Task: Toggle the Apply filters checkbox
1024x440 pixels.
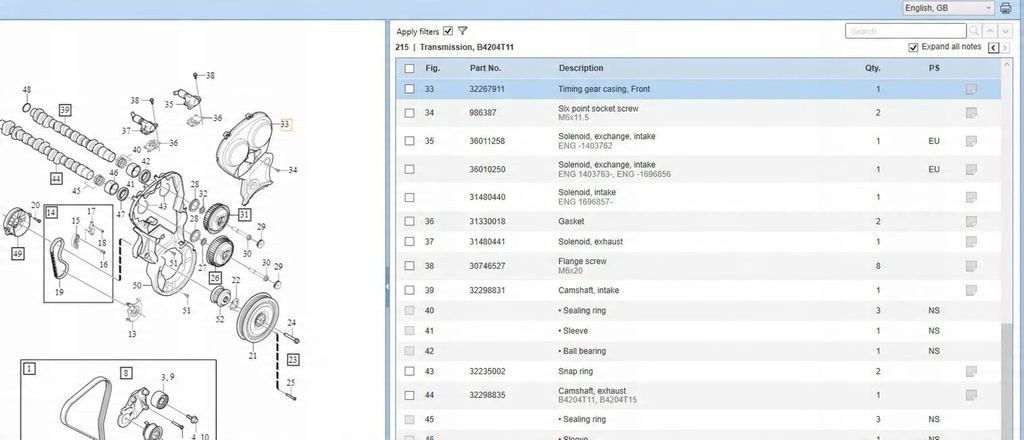Action: [x=448, y=31]
